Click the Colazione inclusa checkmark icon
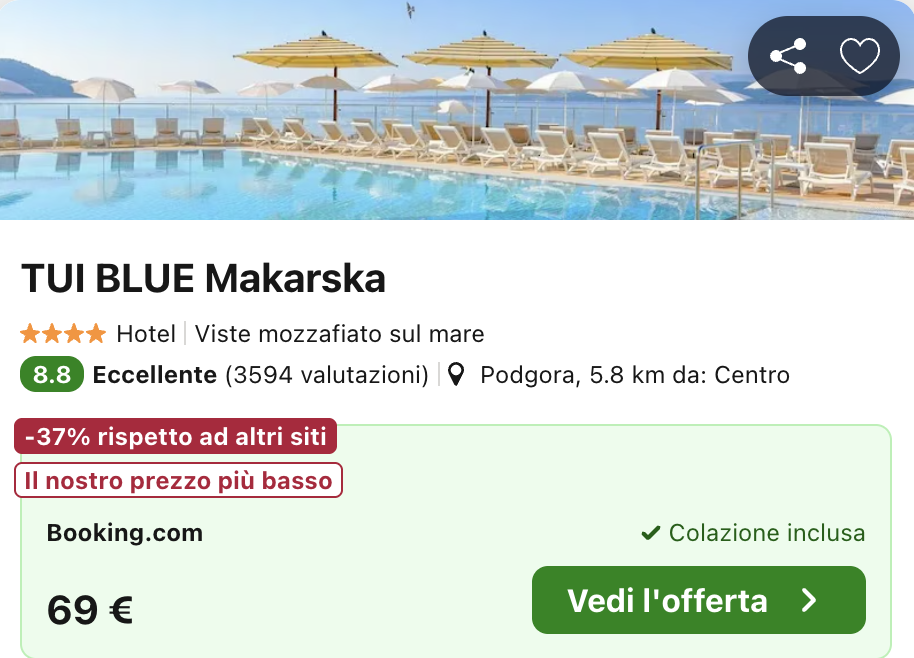The image size is (914, 658). click(651, 533)
